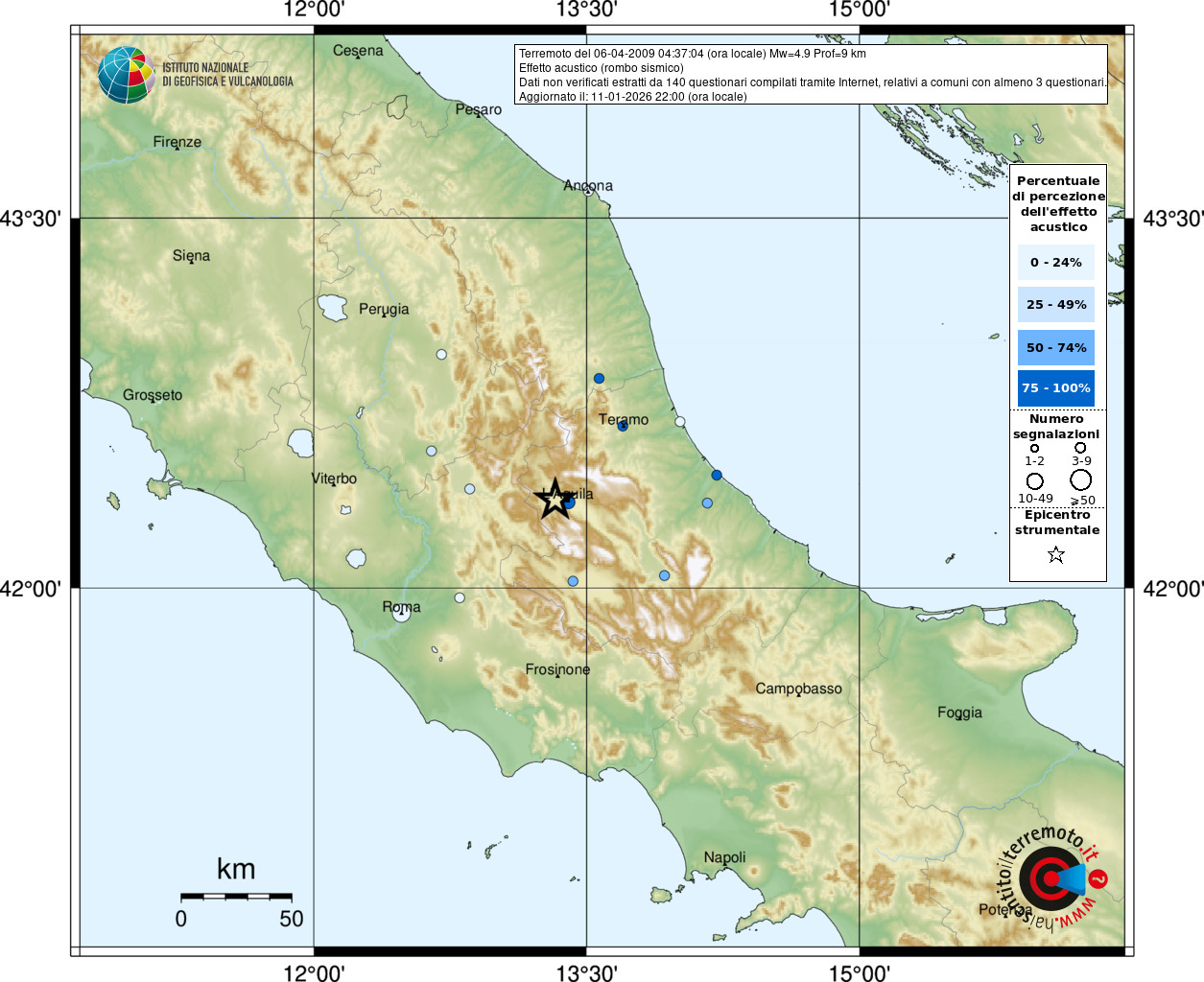The width and height of the screenshot is (1204, 982).
Task: Click the Istituto Nazionale di Geofisica e Vulcanologia text
Action: [x=227, y=75]
